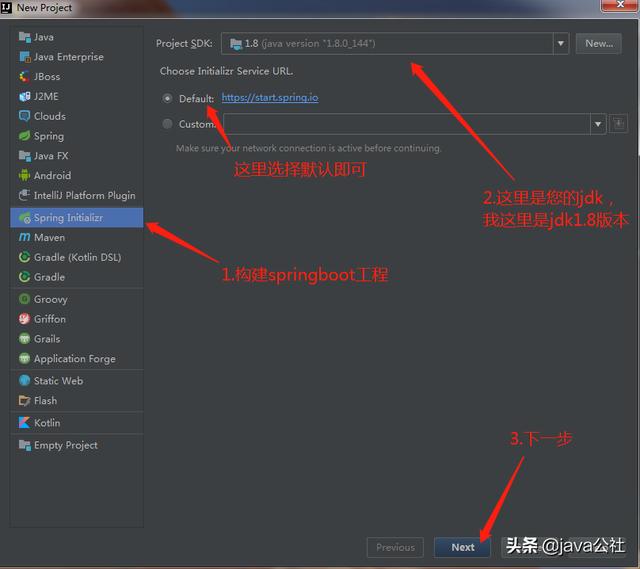Viewport: 640px width, 569px height.
Task: Select Flash label in list
Action: pyautogui.click(x=45, y=400)
